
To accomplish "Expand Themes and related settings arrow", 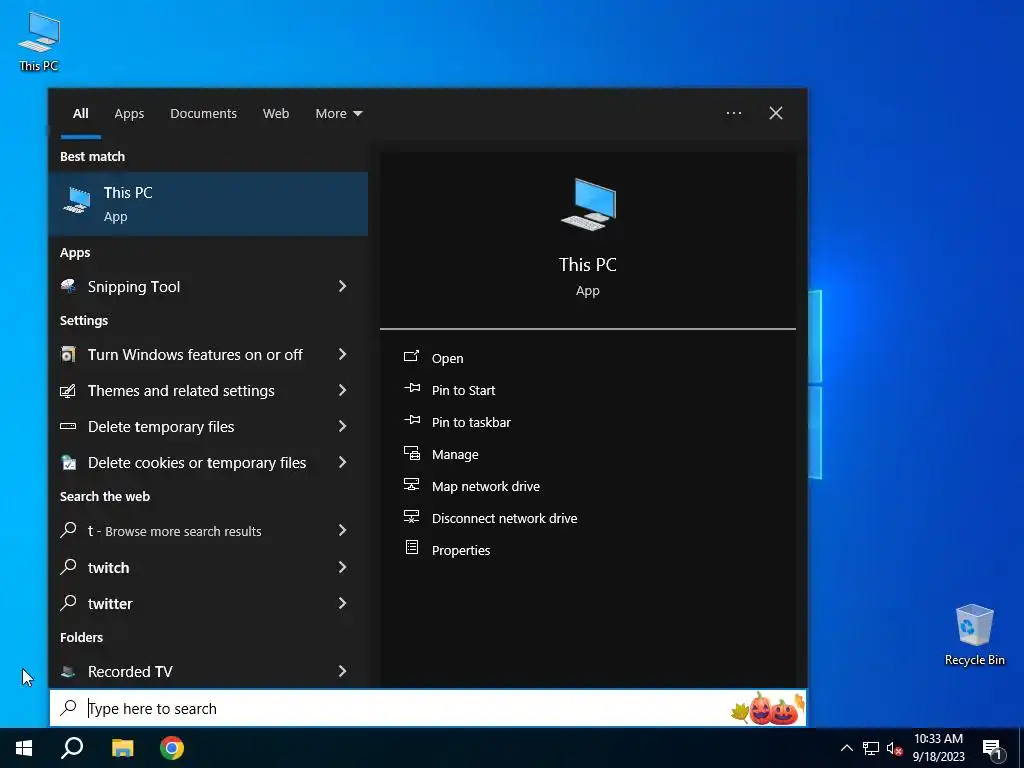I will click(x=342, y=390).
